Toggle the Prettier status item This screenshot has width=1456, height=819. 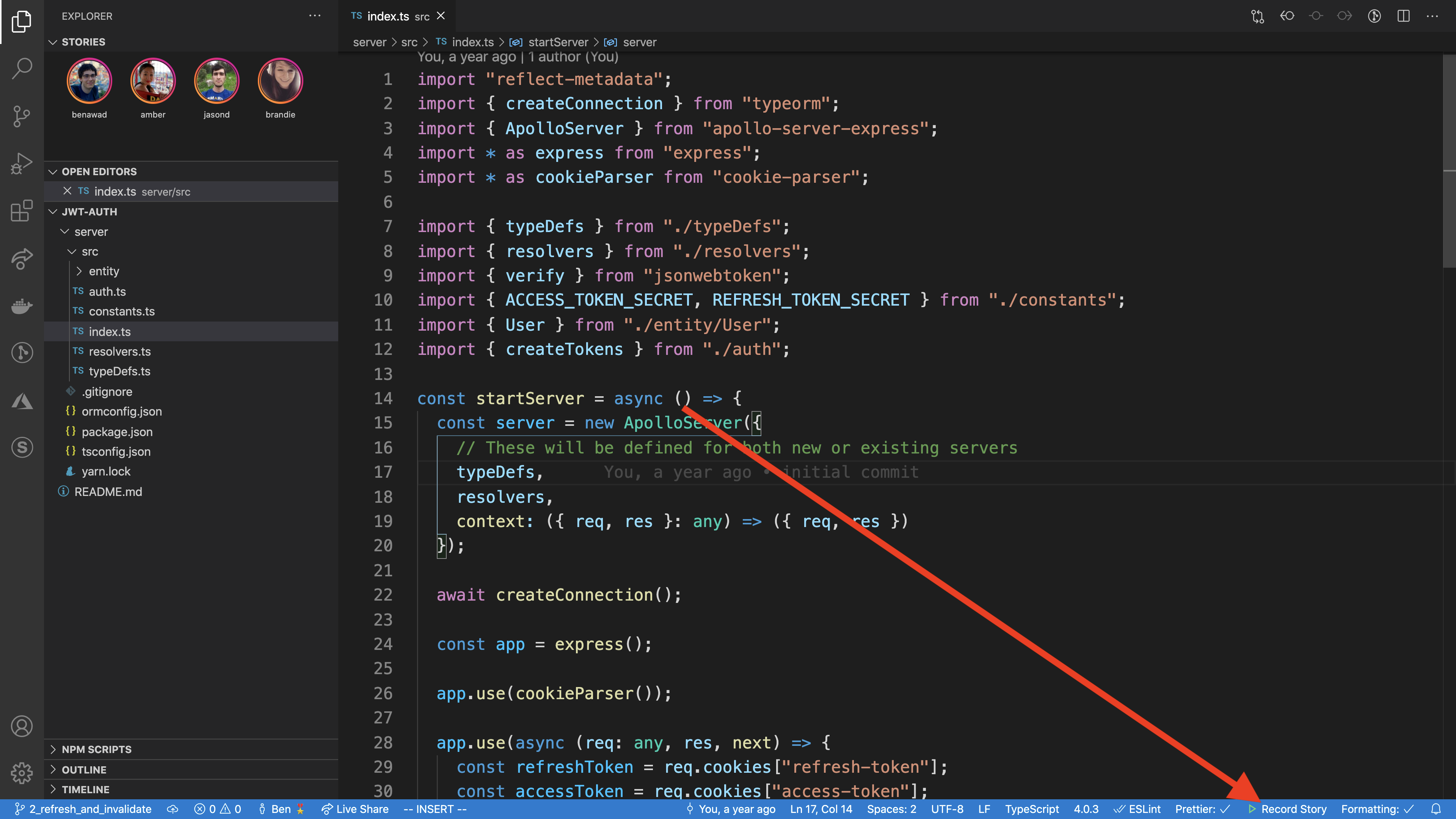pos(1202,809)
